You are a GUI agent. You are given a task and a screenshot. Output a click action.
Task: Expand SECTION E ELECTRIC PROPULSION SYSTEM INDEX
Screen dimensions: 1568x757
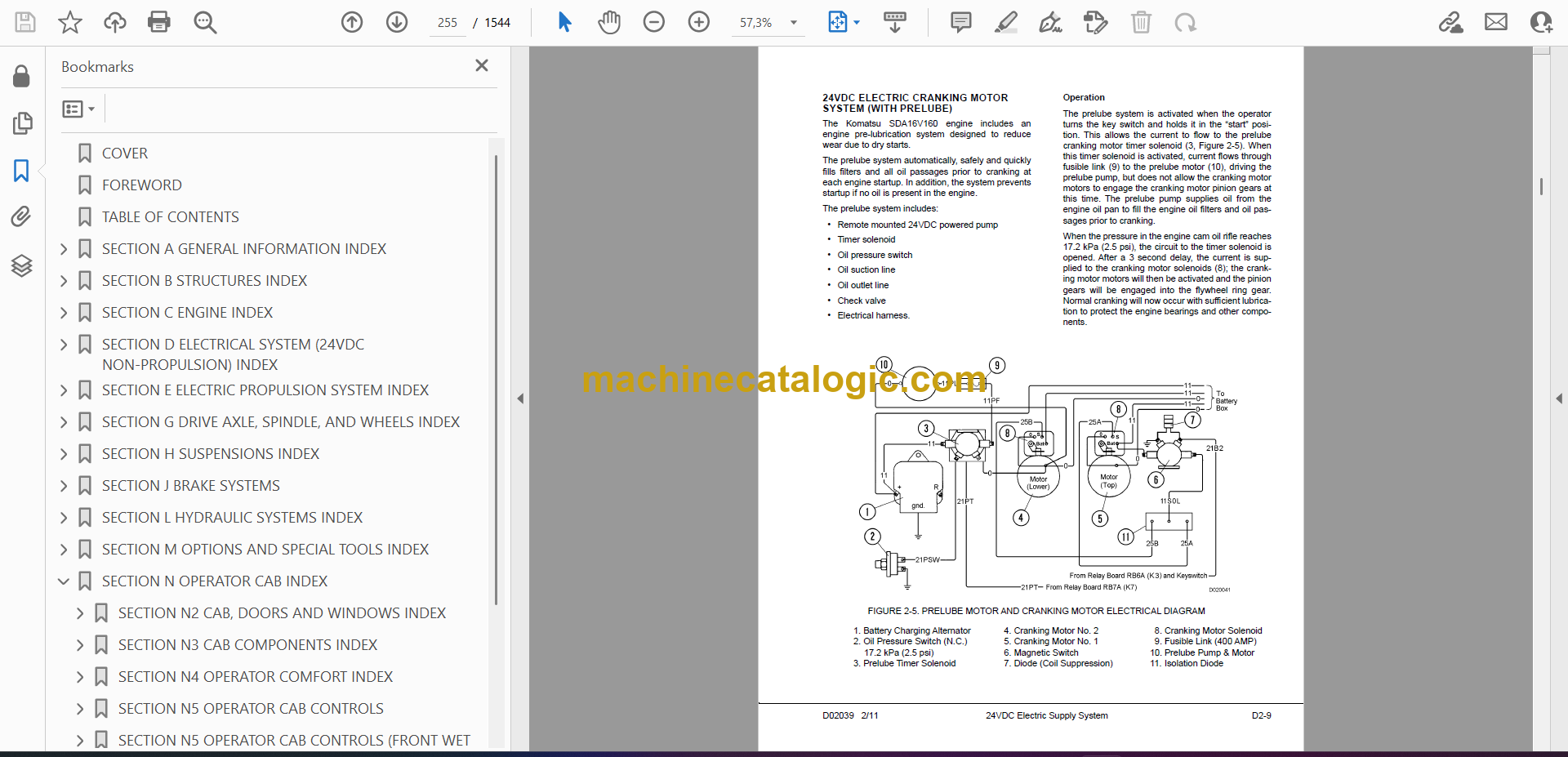(64, 390)
